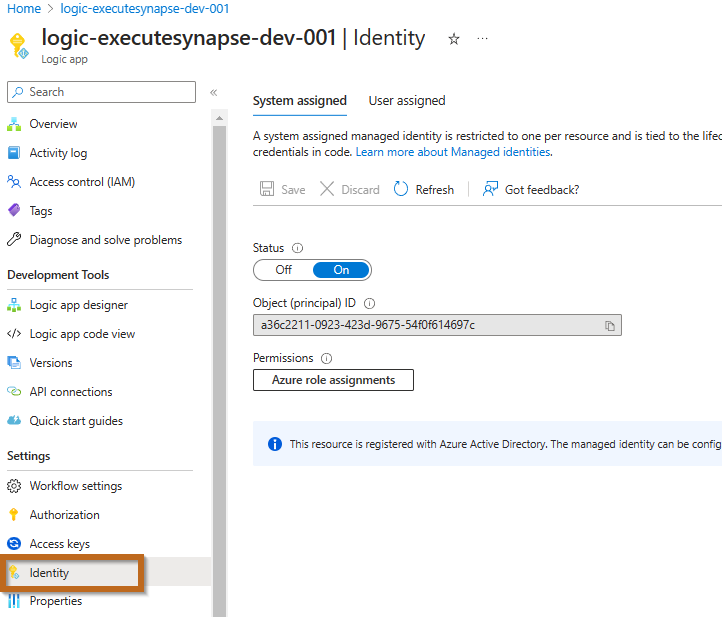Show info tooltip next to Status

[x=298, y=248]
